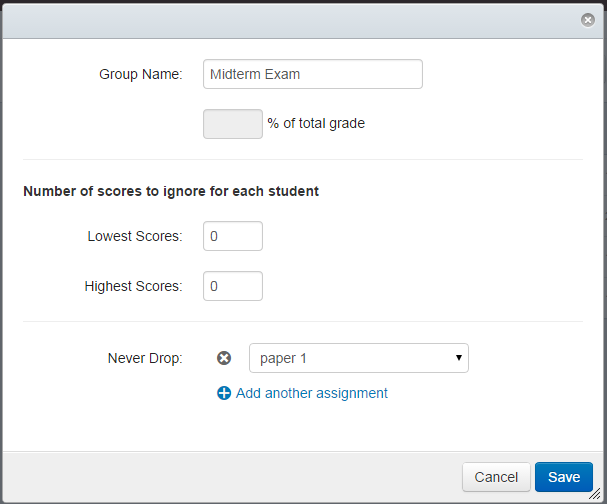Remove paper 1 from Never Drop

pos(224,358)
